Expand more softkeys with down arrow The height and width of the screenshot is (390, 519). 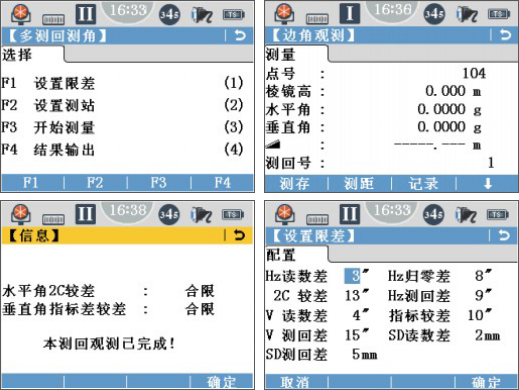[488, 184]
